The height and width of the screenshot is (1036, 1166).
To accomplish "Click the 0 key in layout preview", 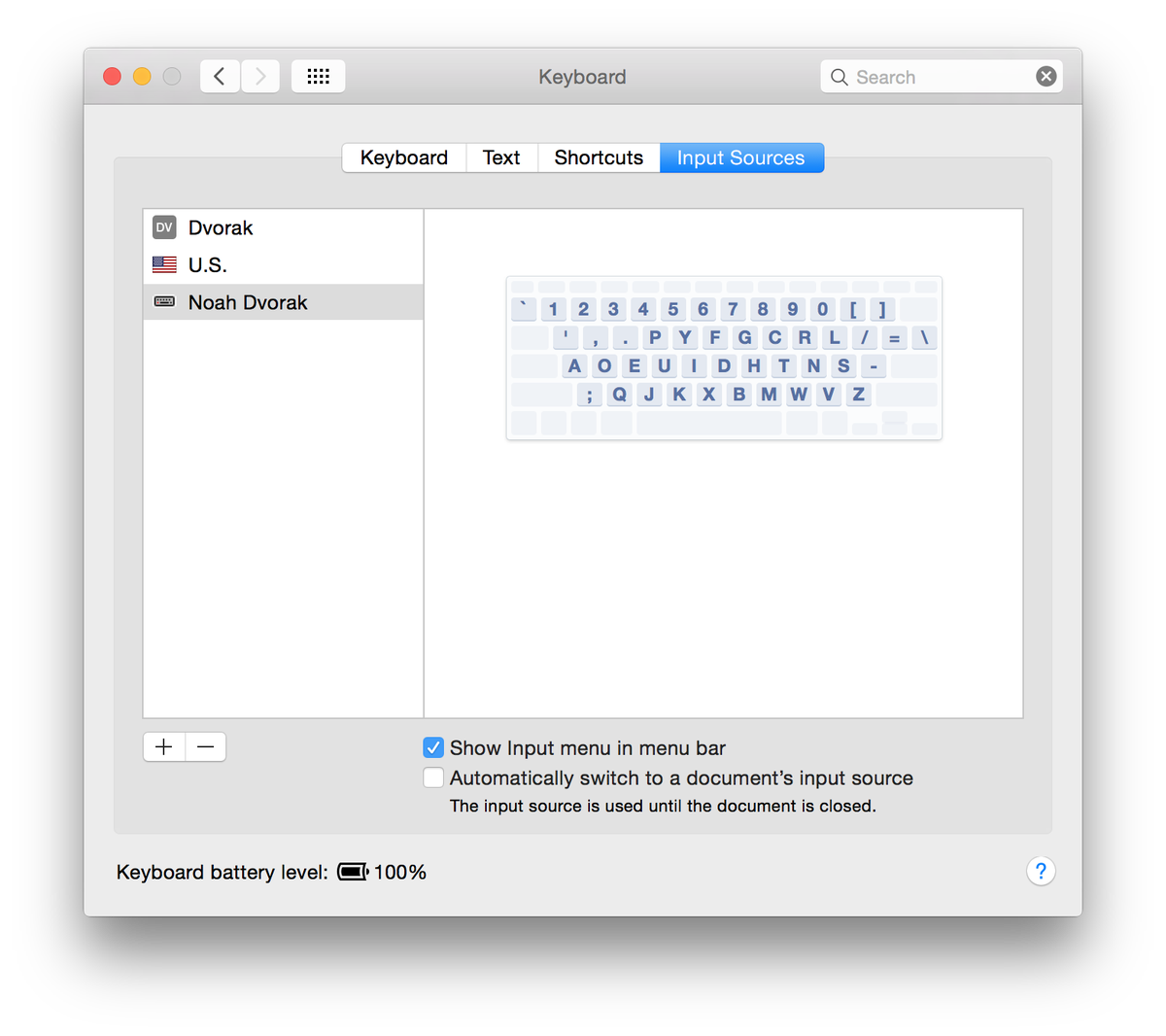I will pos(822,309).
